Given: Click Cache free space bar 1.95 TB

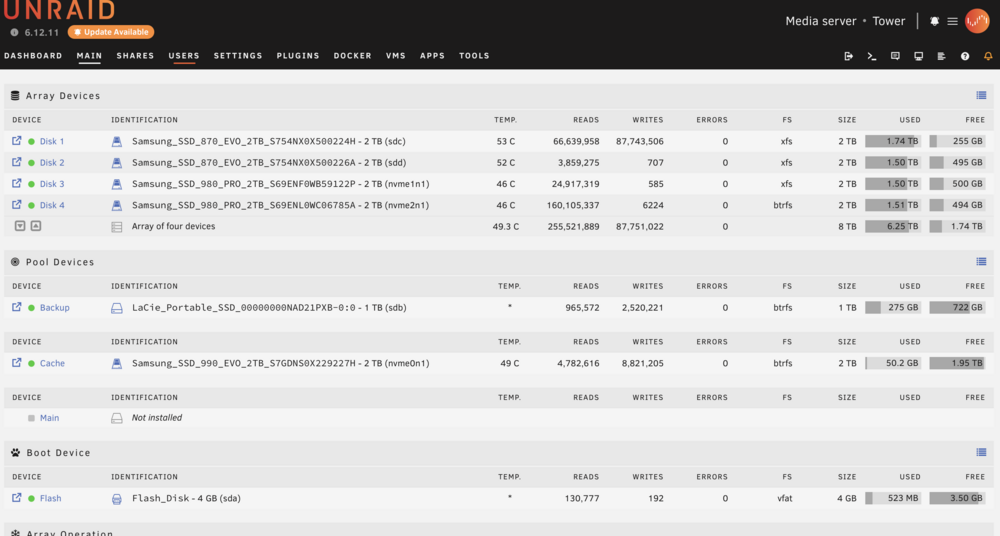Looking at the screenshot, I should 957,363.
